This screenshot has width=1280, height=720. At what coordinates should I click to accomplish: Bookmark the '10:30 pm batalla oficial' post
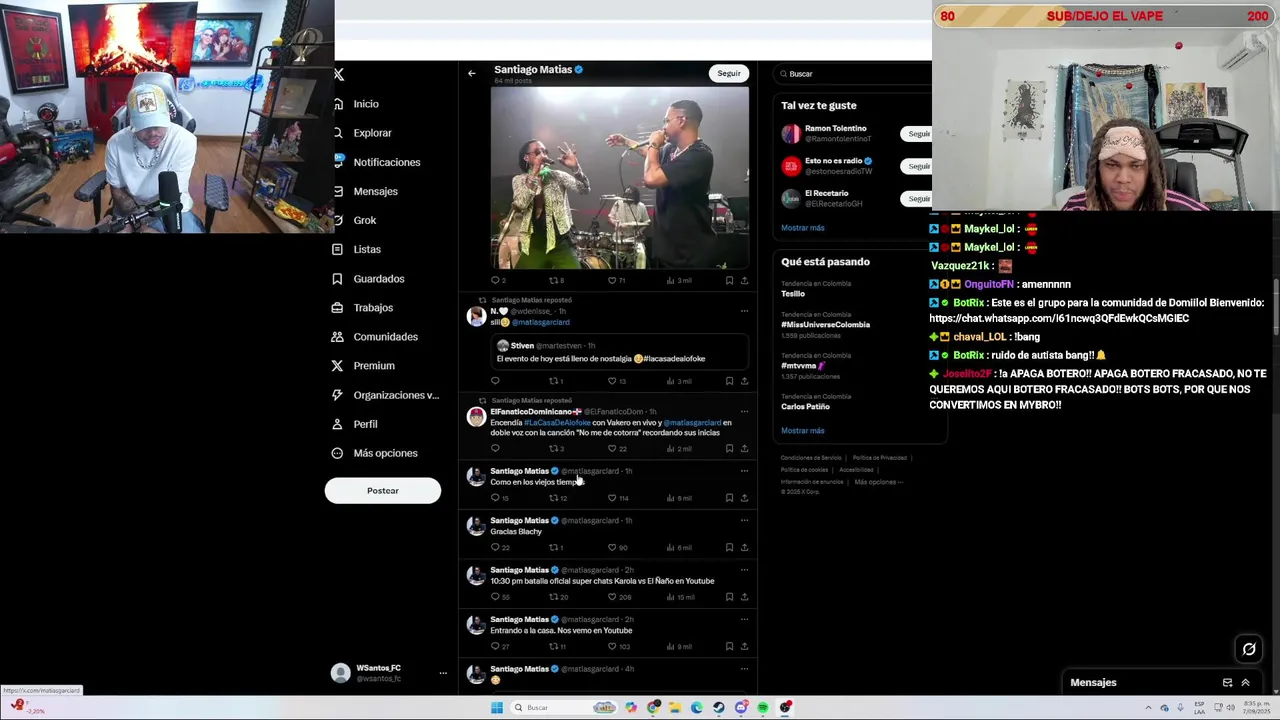click(729, 597)
